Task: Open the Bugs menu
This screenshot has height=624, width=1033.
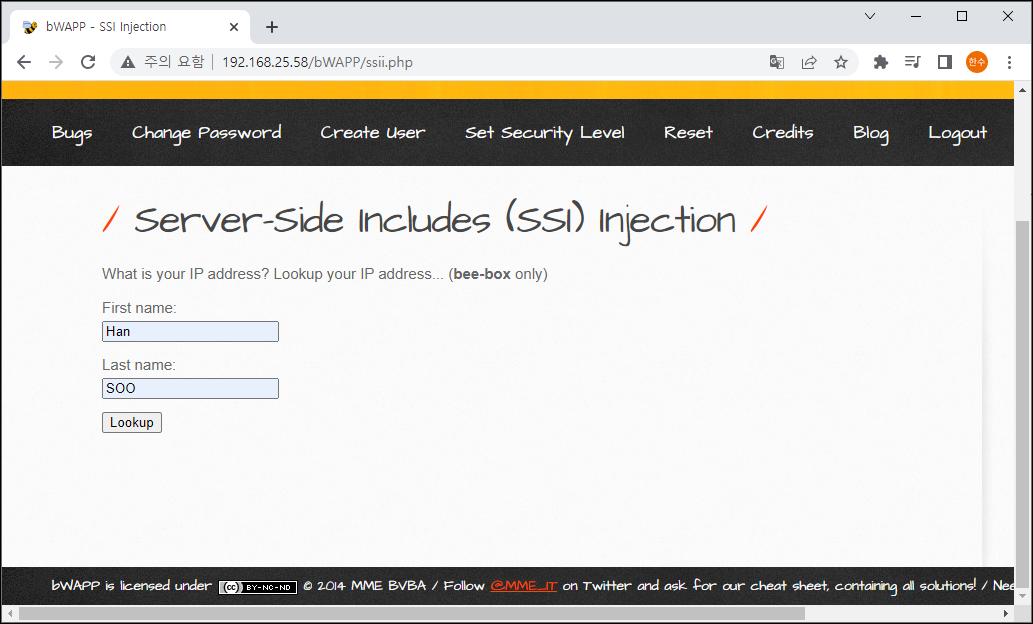Action: pos(72,133)
